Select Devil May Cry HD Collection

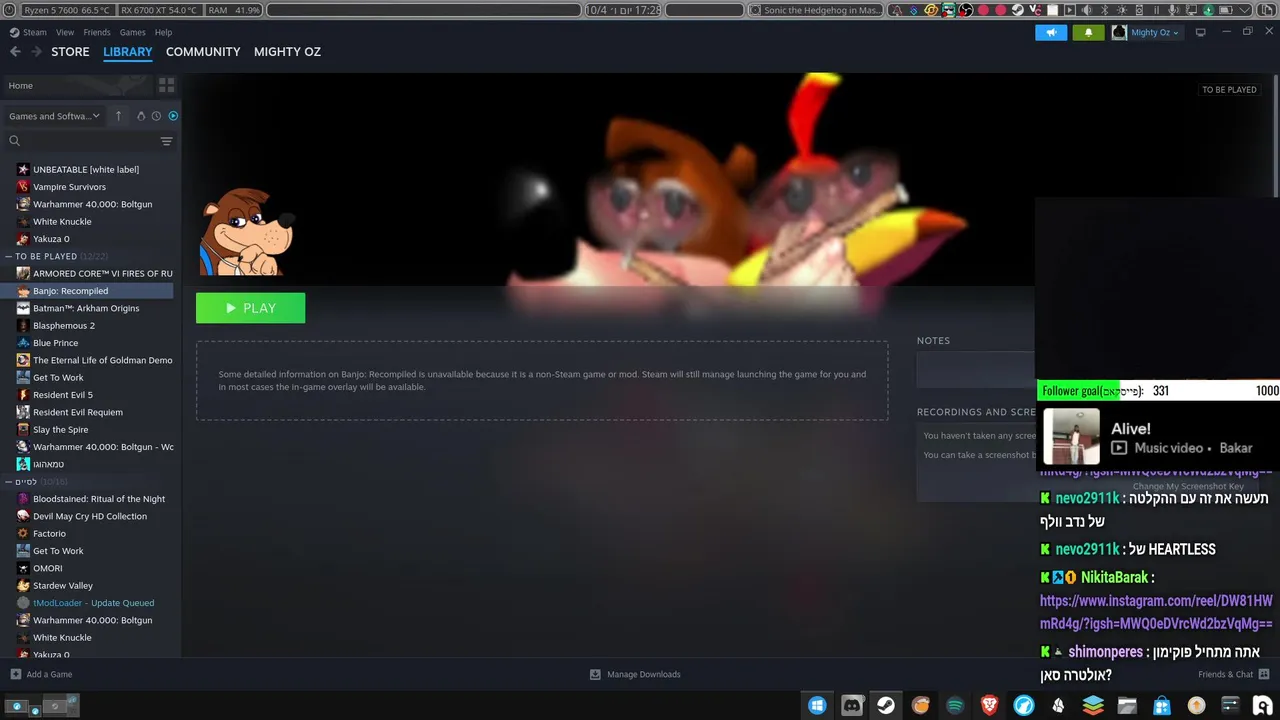pyautogui.click(x=90, y=516)
